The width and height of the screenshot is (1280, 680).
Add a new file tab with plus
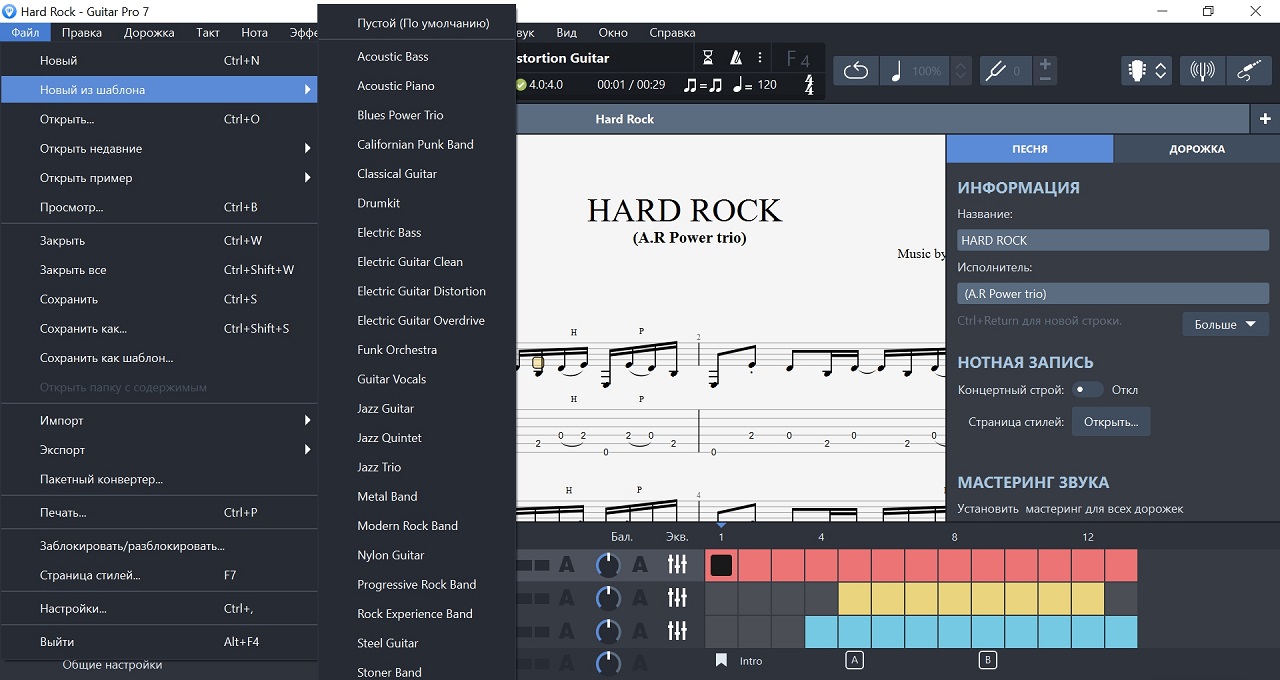(1265, 119)
